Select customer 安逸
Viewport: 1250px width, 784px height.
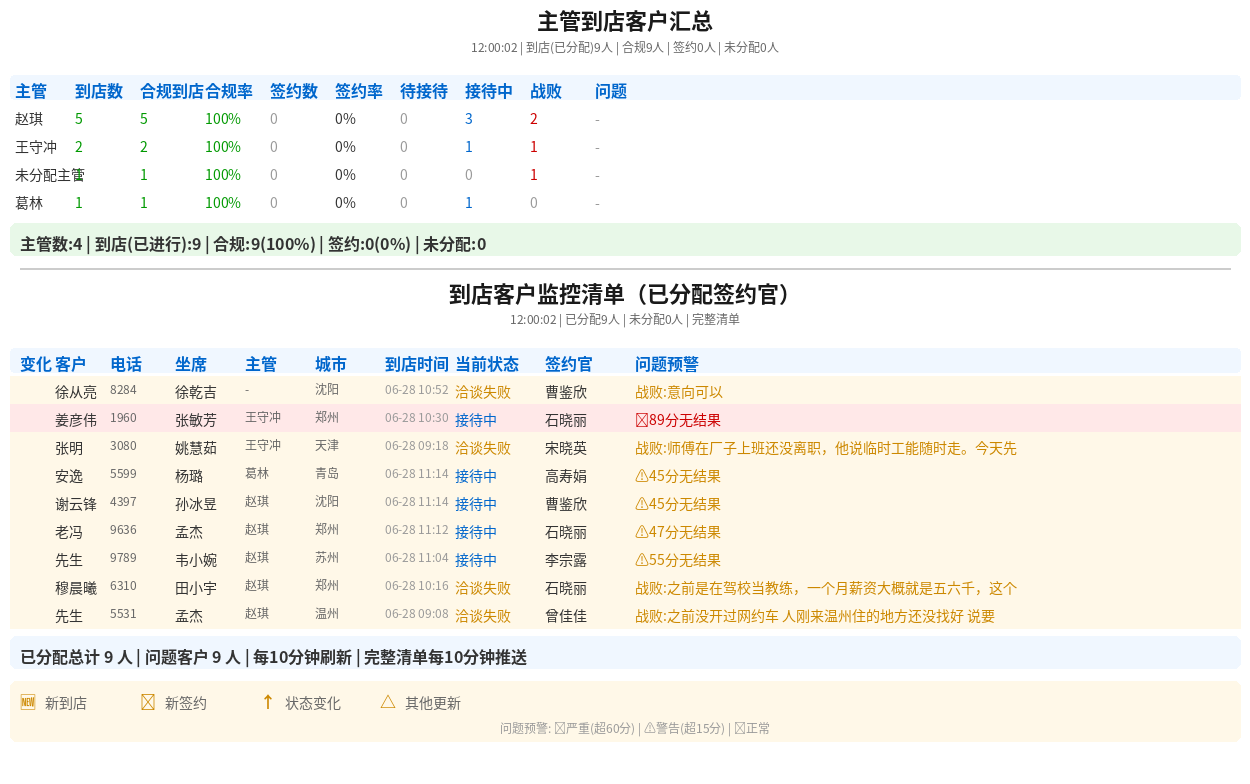69,476
